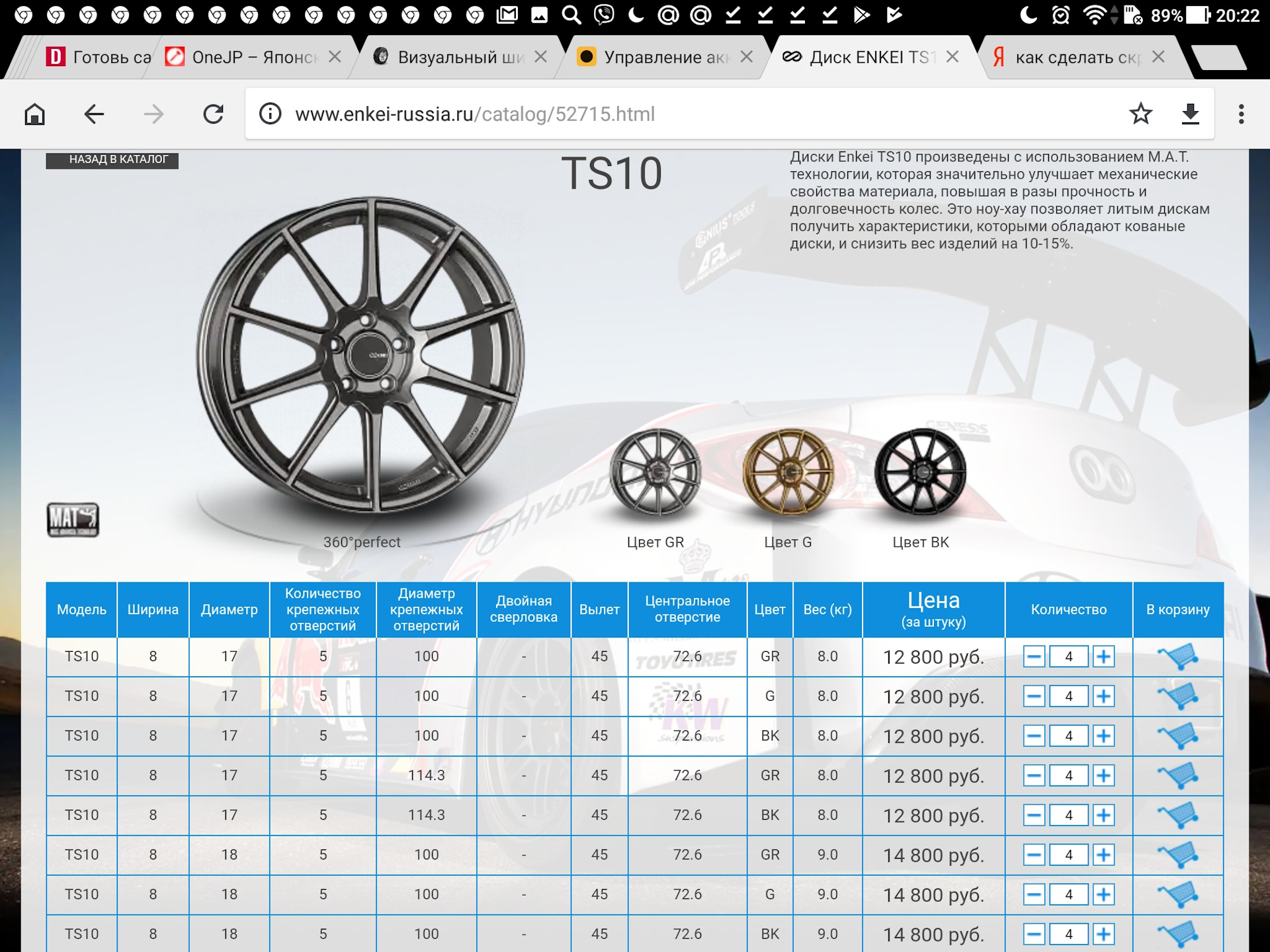This screenshot has width=1270, height=952.
Task: Increase quantity for G 18 row
Action: coord(1103,894)
